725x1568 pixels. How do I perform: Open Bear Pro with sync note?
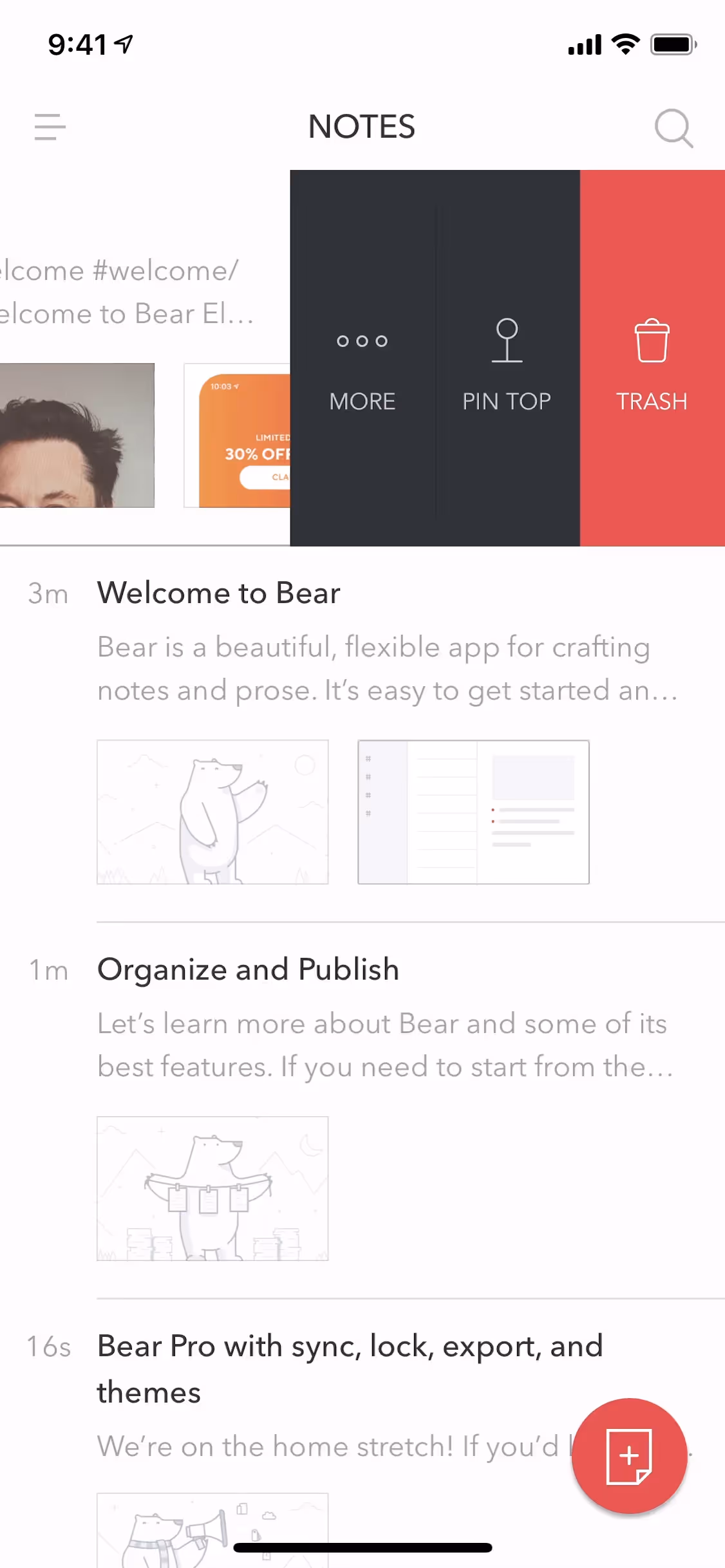350,1369
